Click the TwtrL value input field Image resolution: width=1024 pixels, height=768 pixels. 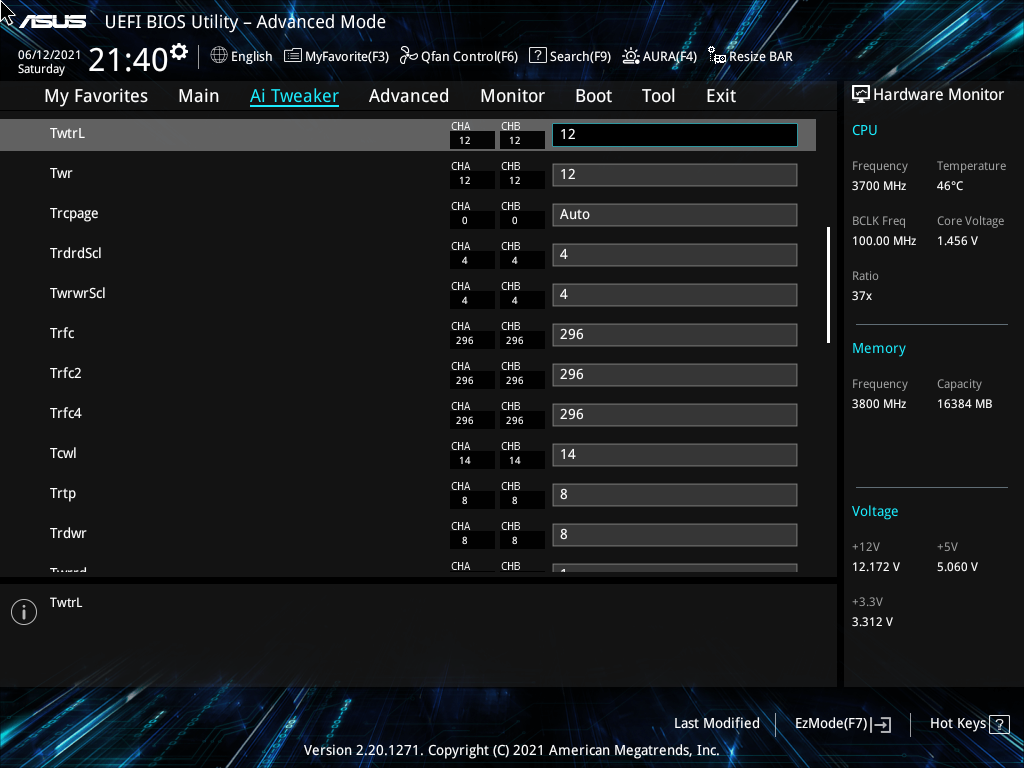pyautogui.click(x=675, y=135)
